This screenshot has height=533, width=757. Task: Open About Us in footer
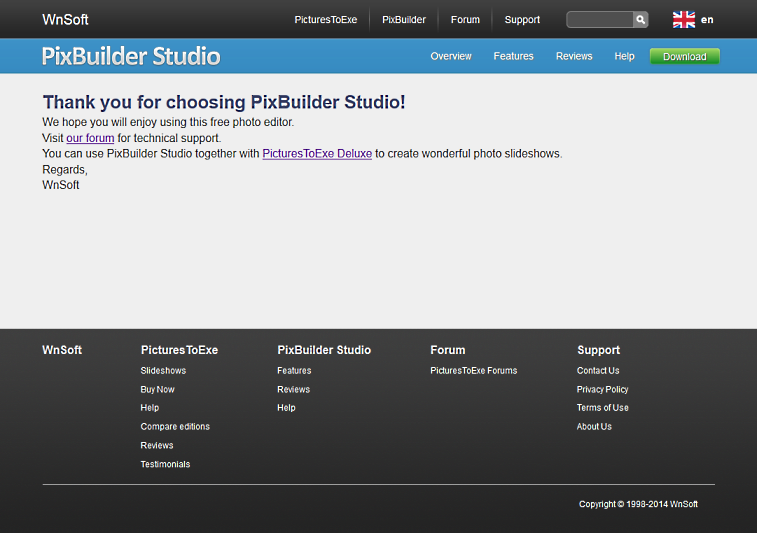pyautogui.click(x=594, y=427)
